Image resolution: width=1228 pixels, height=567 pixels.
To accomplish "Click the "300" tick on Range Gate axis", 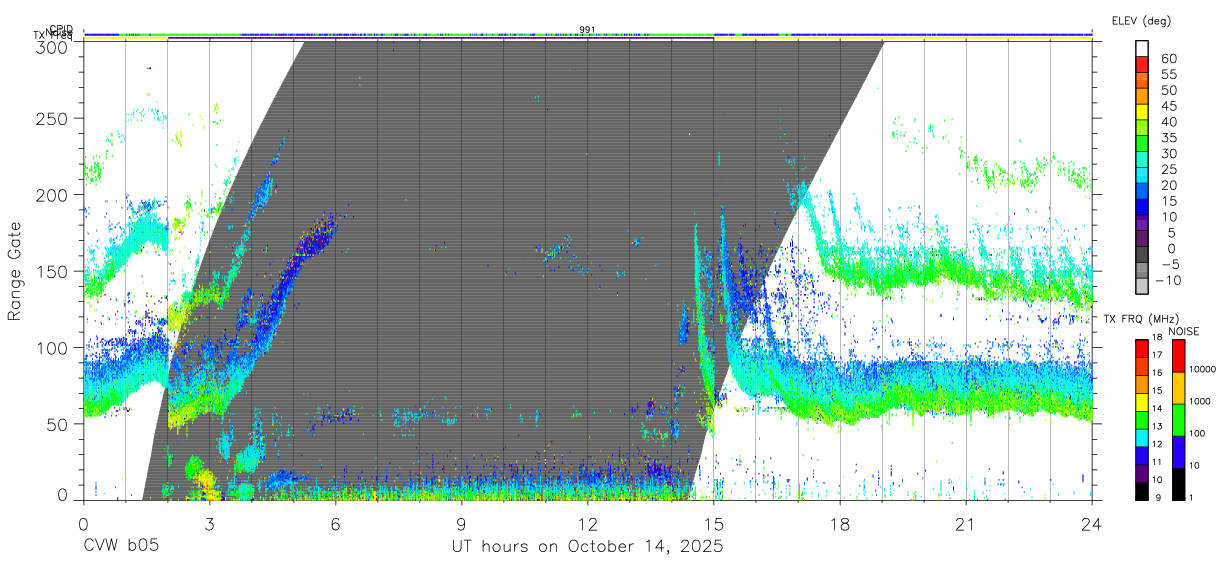I will [x=52, y=47].
